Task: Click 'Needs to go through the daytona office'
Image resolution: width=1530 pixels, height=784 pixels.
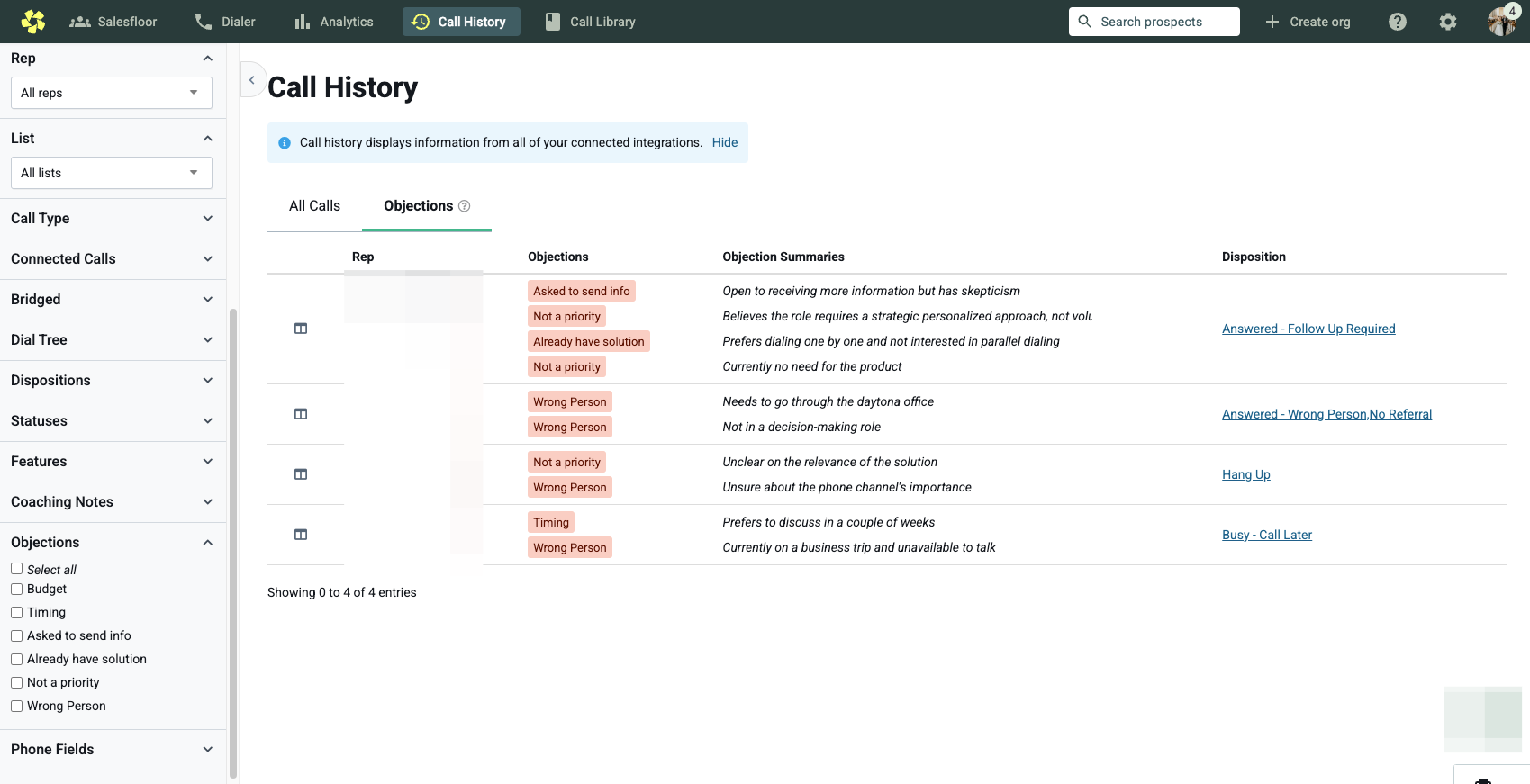Action: tap(828, 401)
